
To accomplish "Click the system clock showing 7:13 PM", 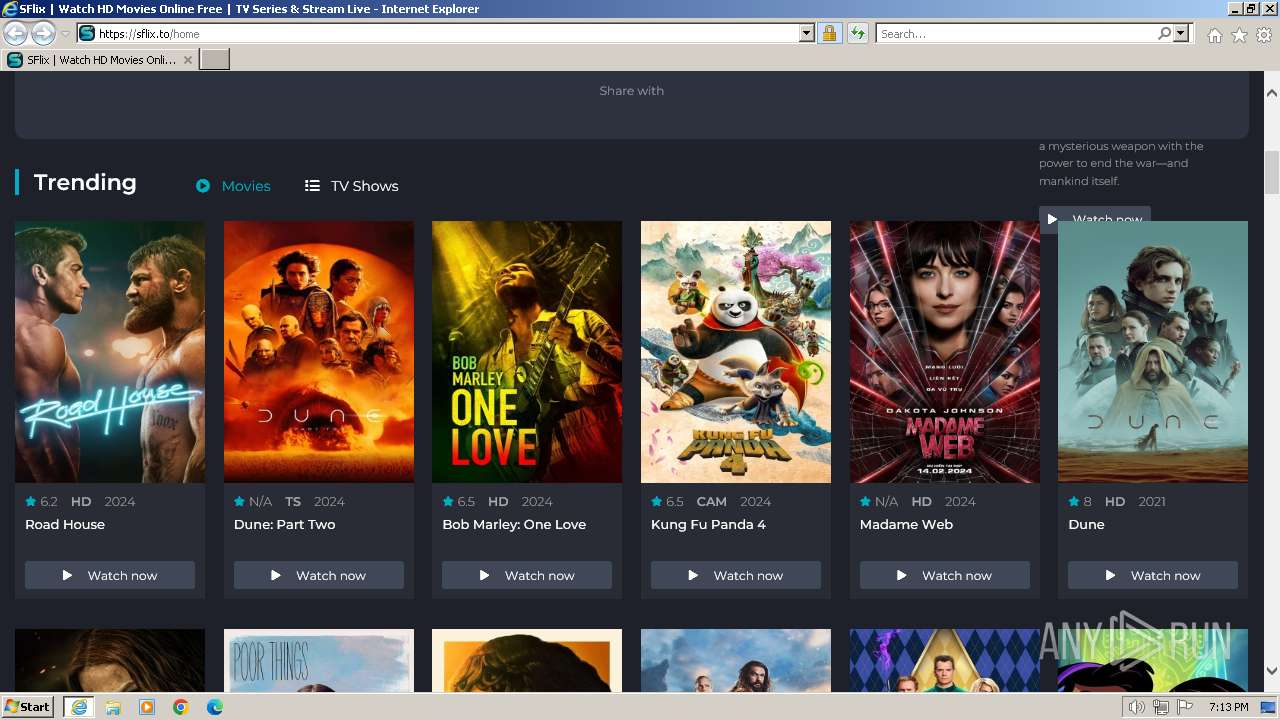I will pos(1228,707).
